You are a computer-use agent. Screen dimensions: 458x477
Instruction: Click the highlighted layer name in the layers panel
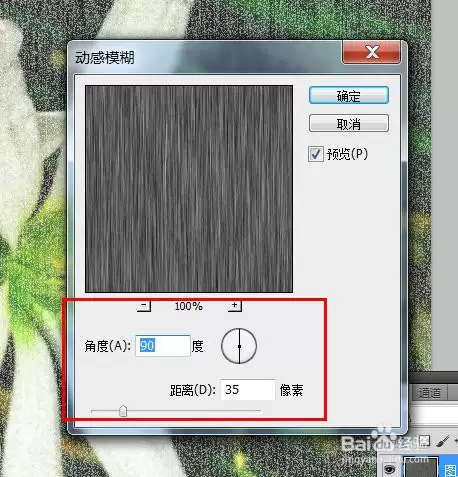[x=451, y=470]
